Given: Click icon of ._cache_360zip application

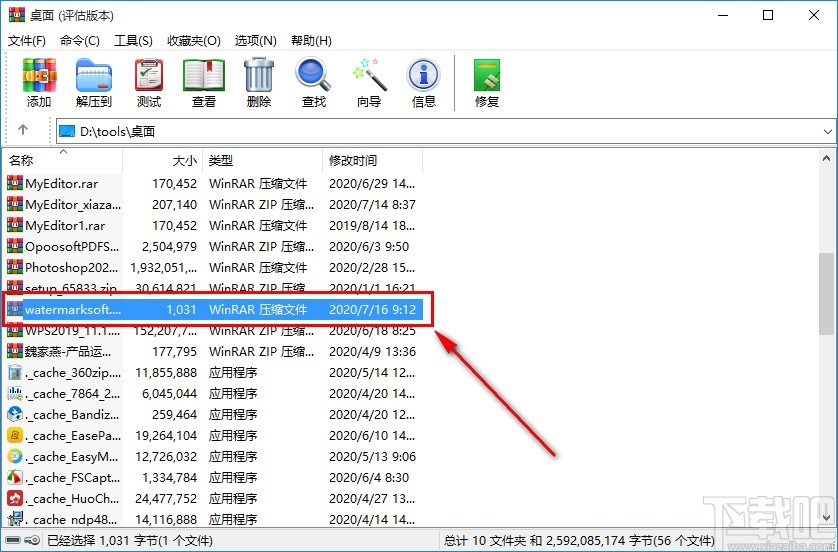Looking at the screenshot, I should [15, 372].
